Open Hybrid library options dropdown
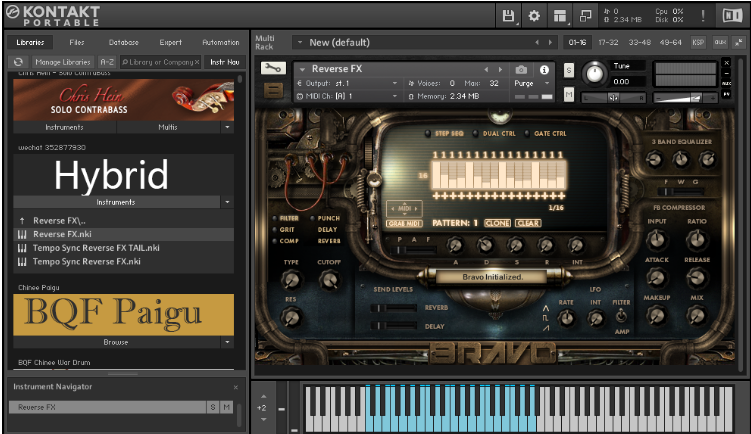The height and width of the screenshot is (434, 751). click(228, 202)
